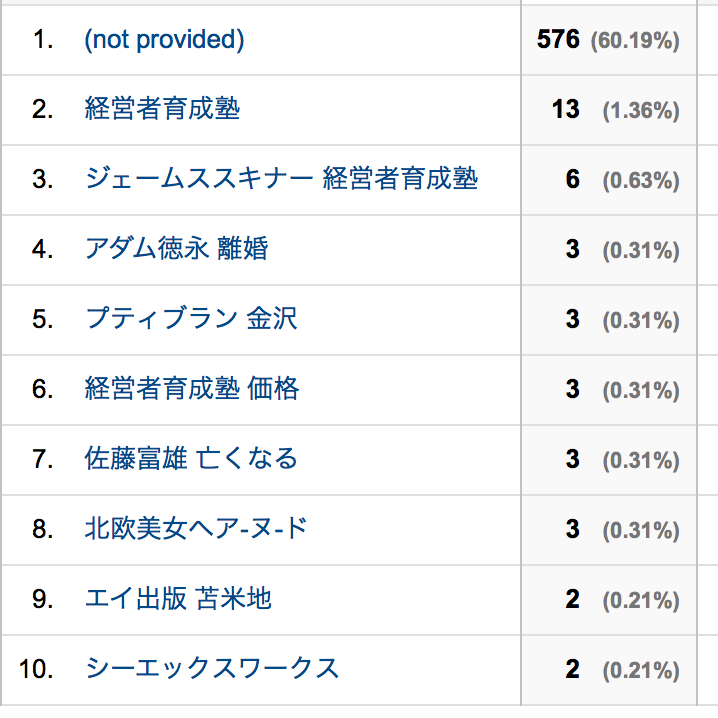Open the 経営者育成塾 keyword link
Screen dimensions: 718x718
[163, 109]
